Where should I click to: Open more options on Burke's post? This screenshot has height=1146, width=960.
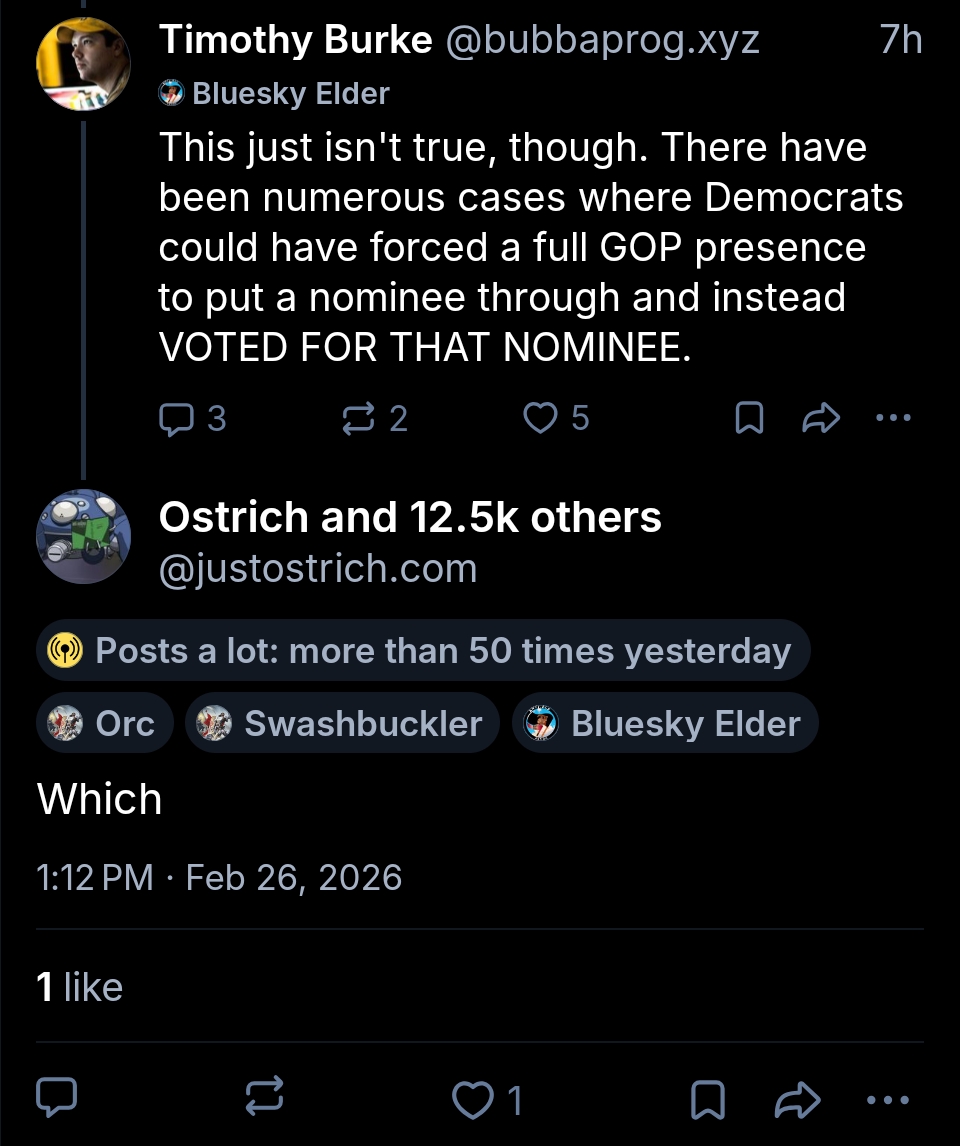point(893,418)
